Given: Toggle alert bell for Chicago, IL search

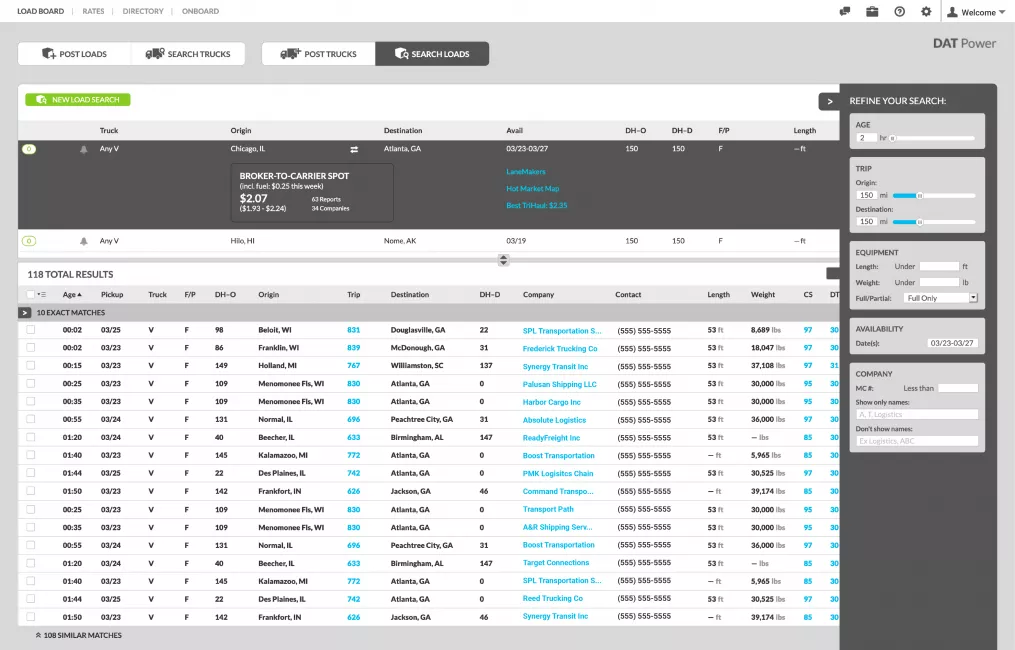Looking at the screenshot, I should pos(84,150).
